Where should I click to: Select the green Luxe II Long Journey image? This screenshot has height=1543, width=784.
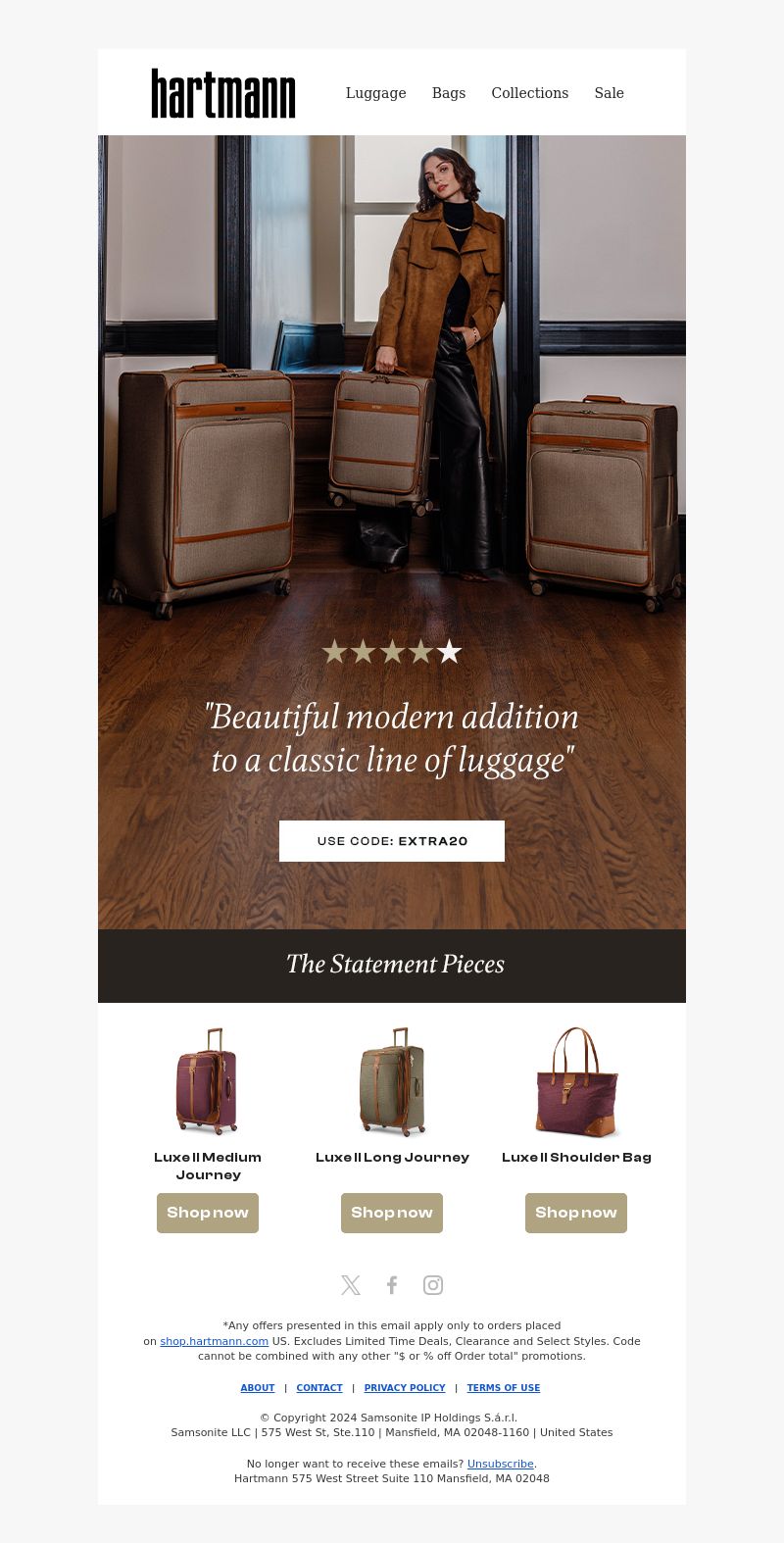tap(392, 1081)
